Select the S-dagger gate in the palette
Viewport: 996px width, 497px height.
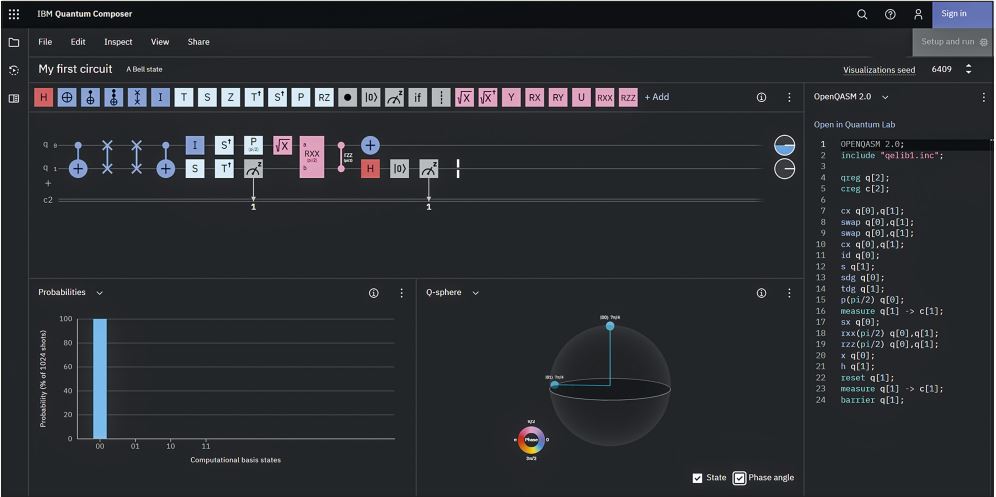[278, 97]
